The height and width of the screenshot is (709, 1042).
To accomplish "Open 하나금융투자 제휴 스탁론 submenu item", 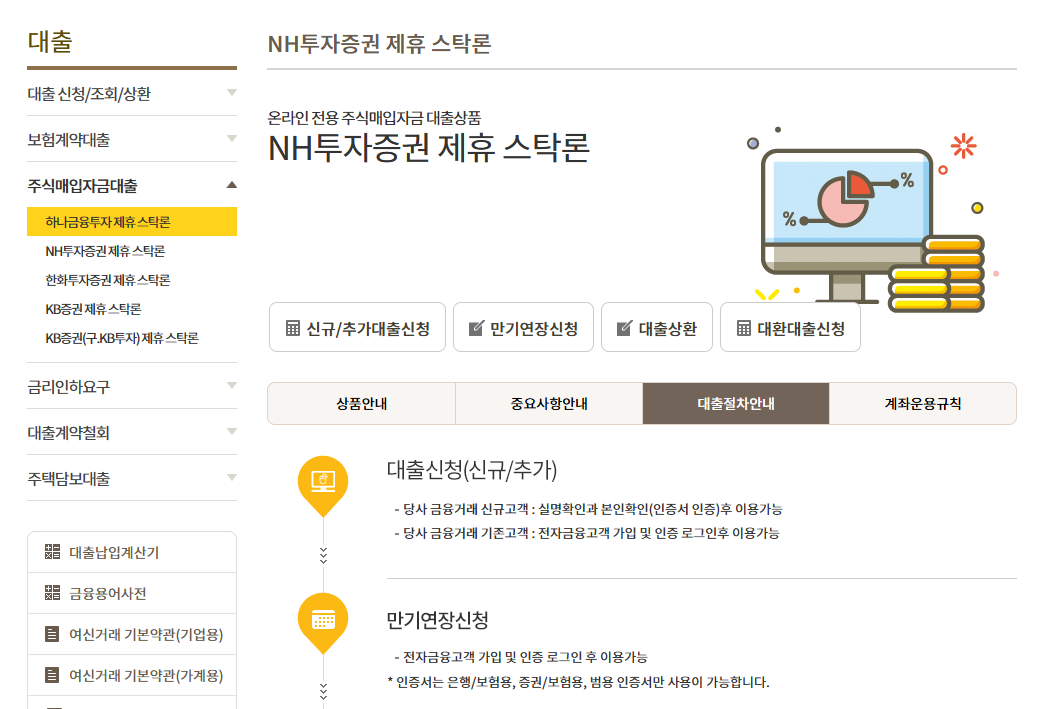I will [x=132, y=221].
